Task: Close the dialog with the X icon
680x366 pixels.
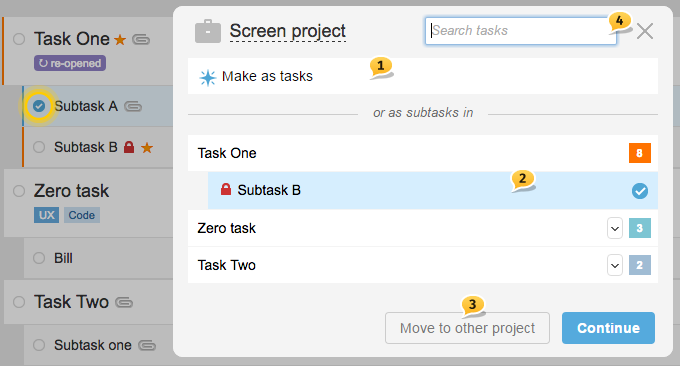Action: click(x=645, y=31)
